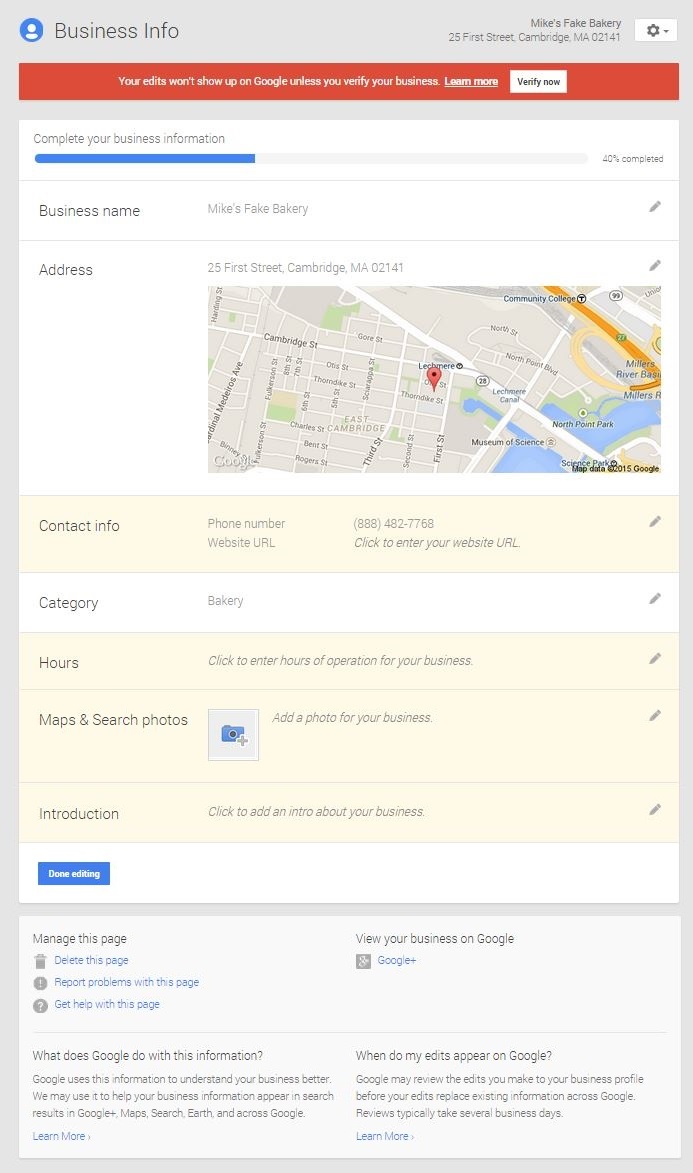Open the settings gear dropdown
Image resolution: width=693 pixels, height=1173 pixels.
(x=656, y=31)
